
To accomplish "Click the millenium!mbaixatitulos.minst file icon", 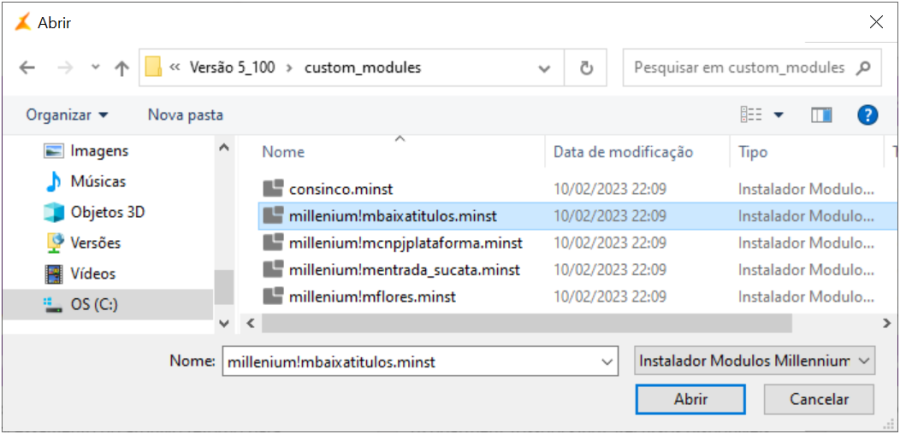I will (x=273, y=216).
